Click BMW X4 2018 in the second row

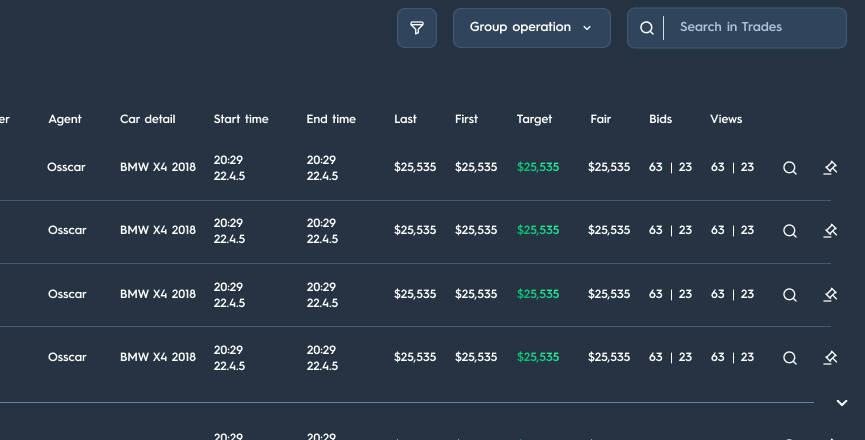[x=158, y=230]
